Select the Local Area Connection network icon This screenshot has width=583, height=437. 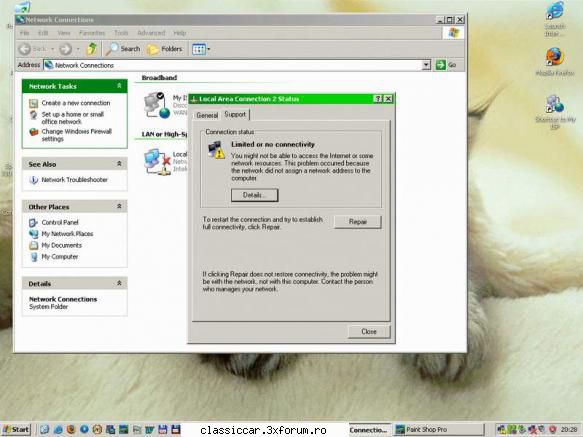(157, 162)
